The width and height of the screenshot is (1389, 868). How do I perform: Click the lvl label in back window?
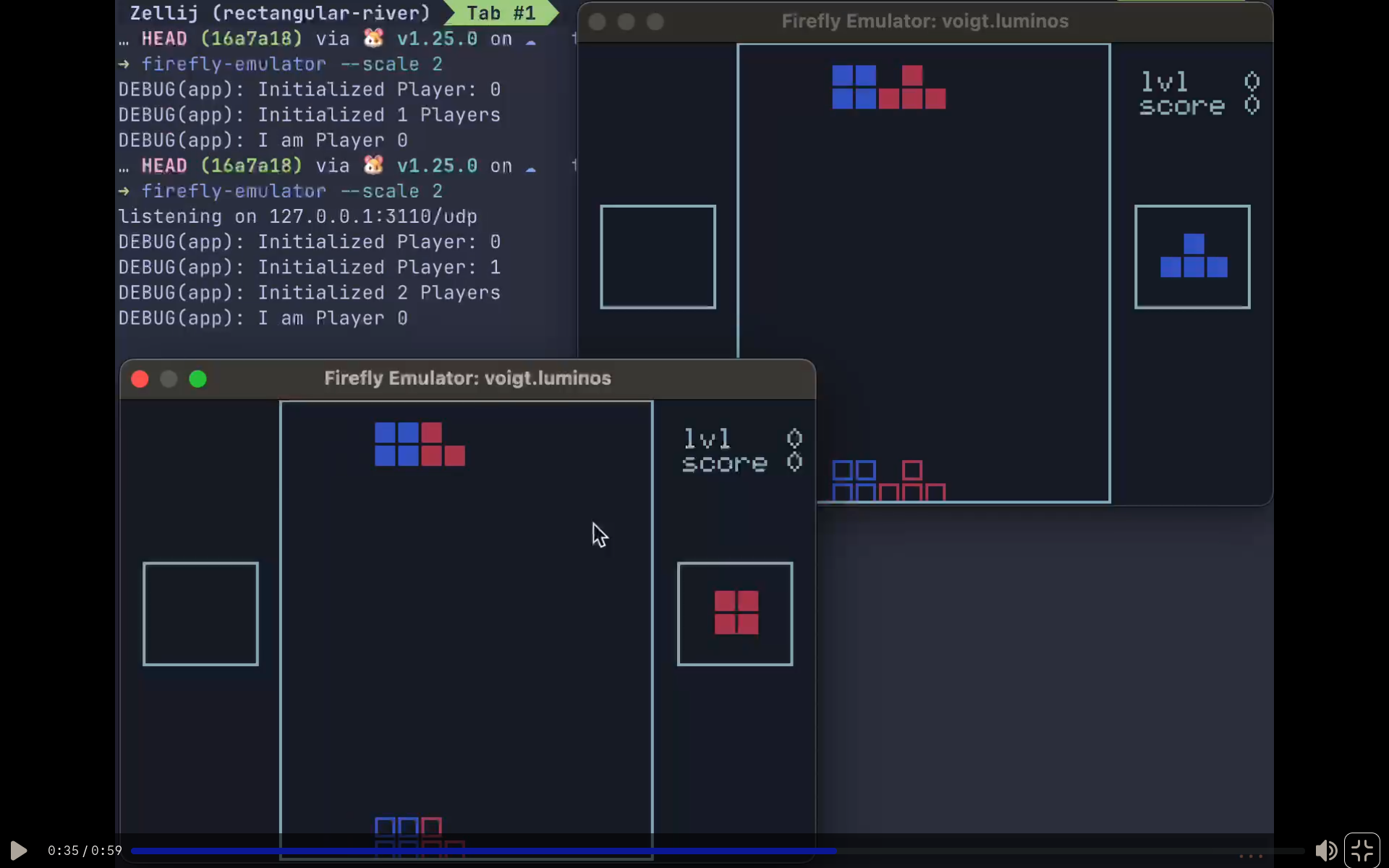tap(1164, 81)
